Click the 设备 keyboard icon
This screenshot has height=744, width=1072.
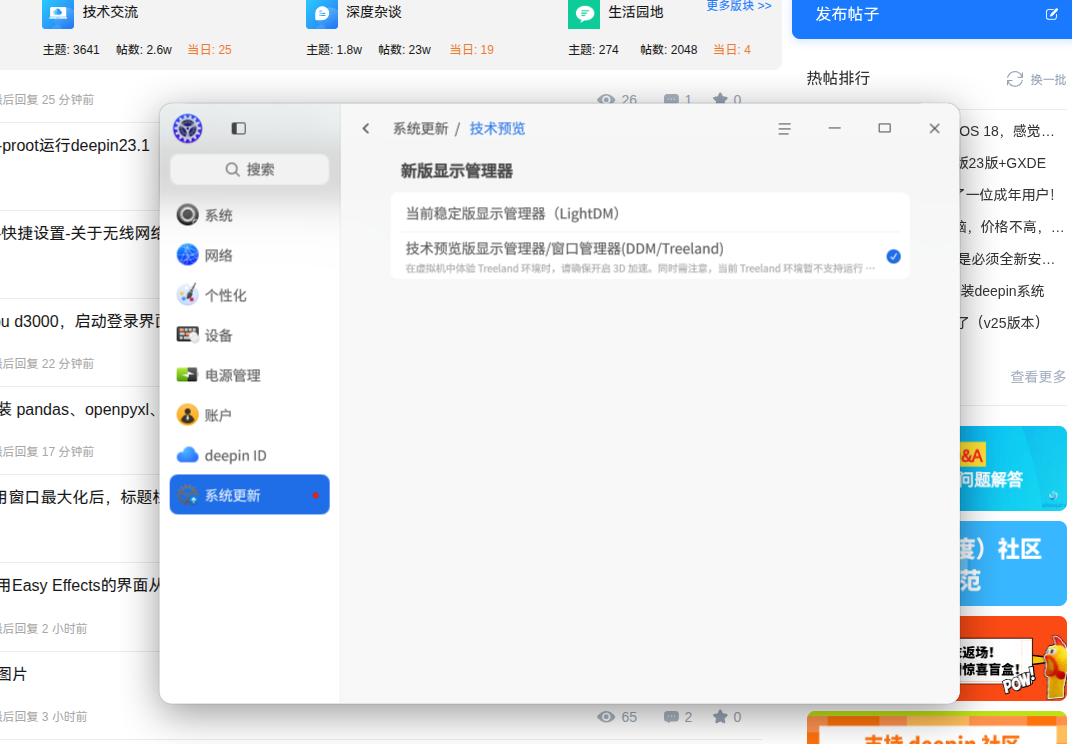coord(187,334)
